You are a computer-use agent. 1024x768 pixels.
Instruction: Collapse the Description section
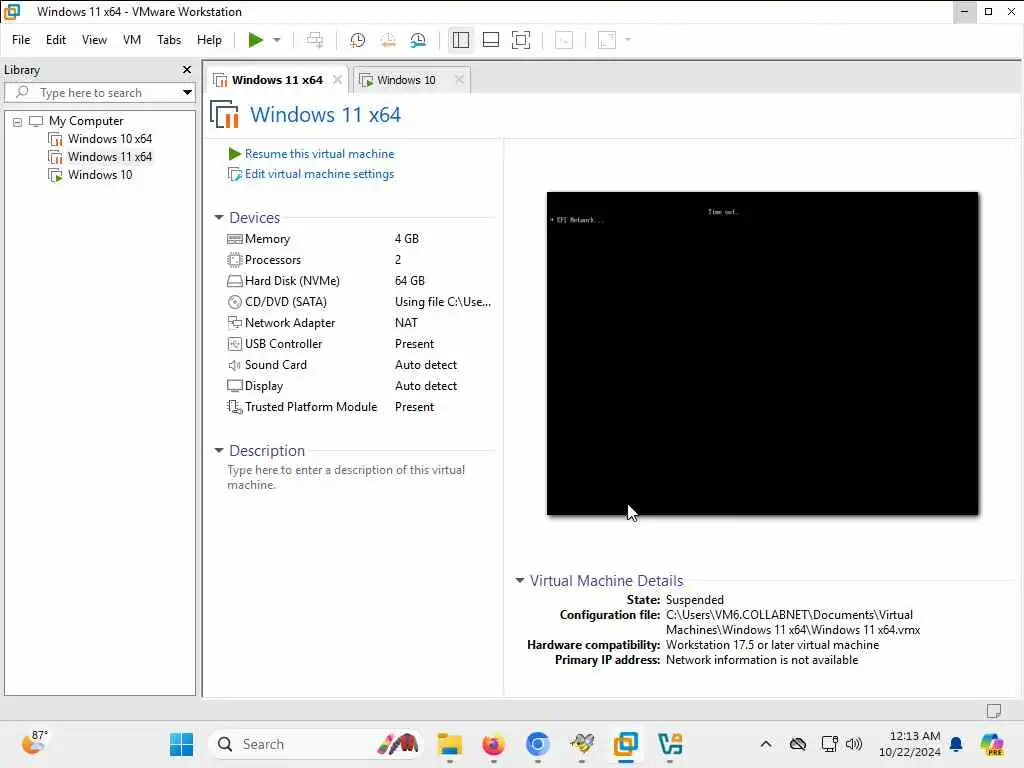[x=219, y=451]
